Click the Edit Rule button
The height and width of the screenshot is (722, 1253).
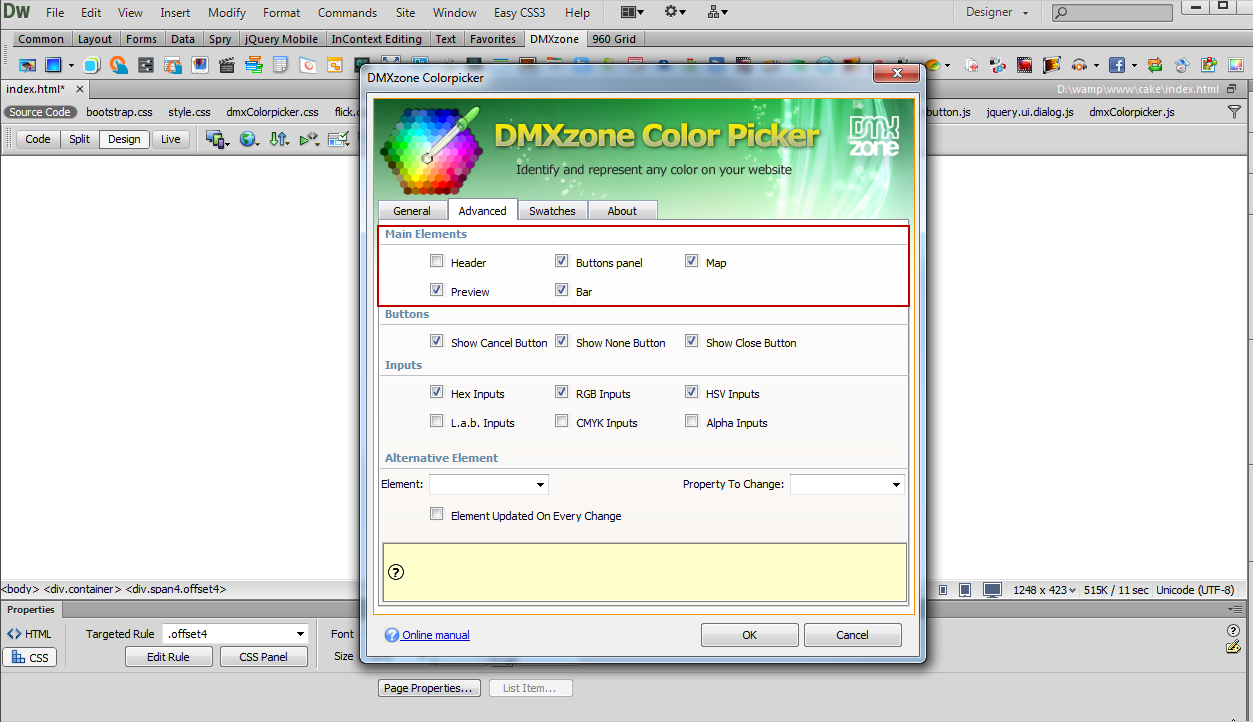click(169, 657)
